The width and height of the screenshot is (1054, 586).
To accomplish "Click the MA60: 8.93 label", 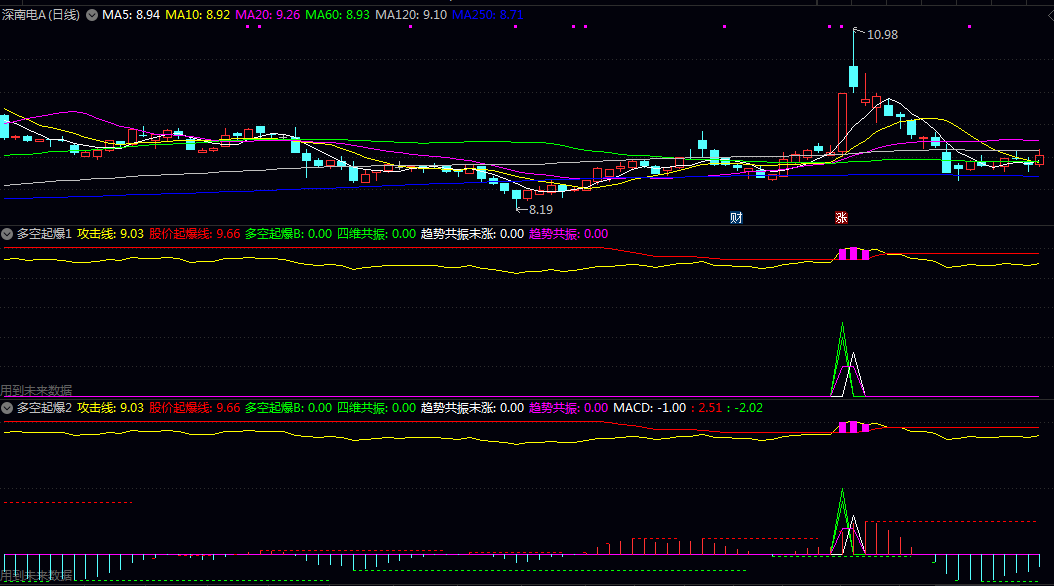I will coord(337,15).
